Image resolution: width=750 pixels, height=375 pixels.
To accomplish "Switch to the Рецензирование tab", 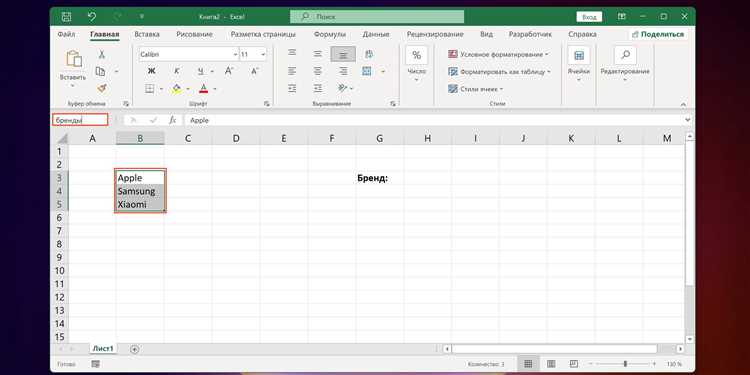I will (435, 34).
